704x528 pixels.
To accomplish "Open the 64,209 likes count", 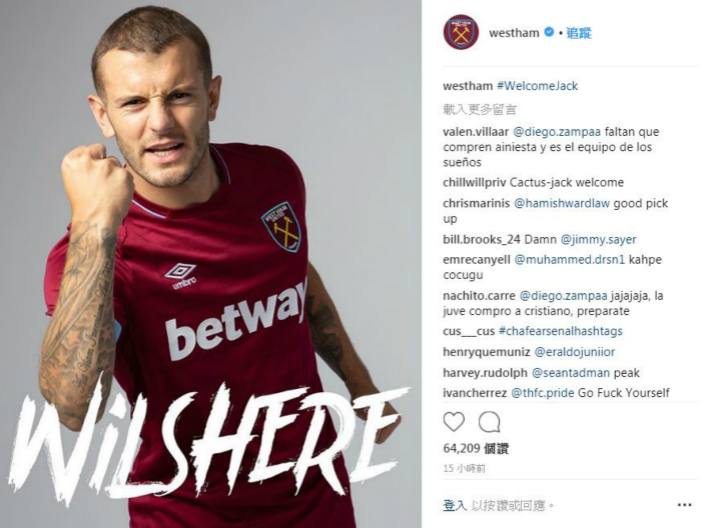I will tap(476, 448).
